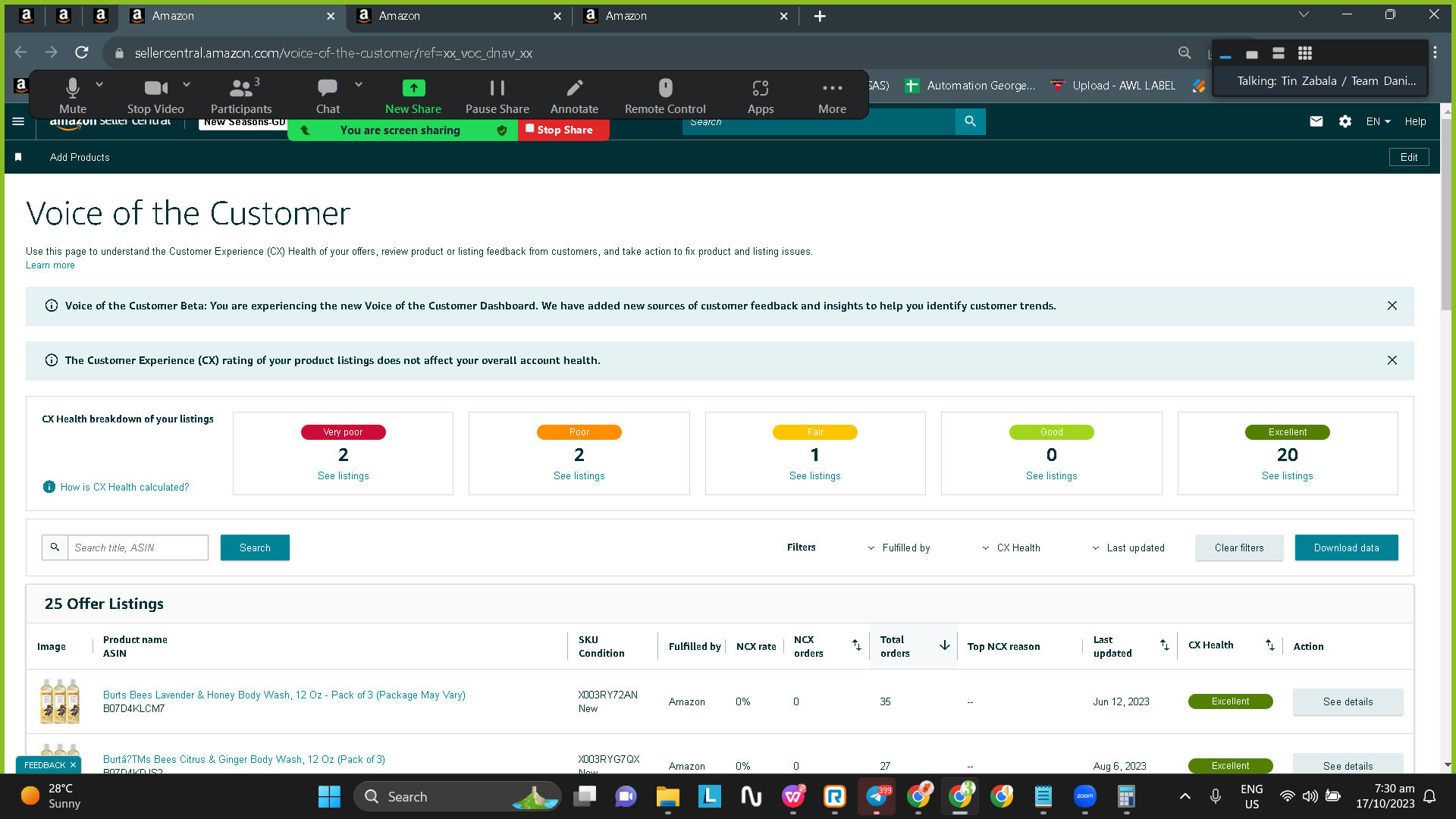See listings under Good

[1052, 476]
